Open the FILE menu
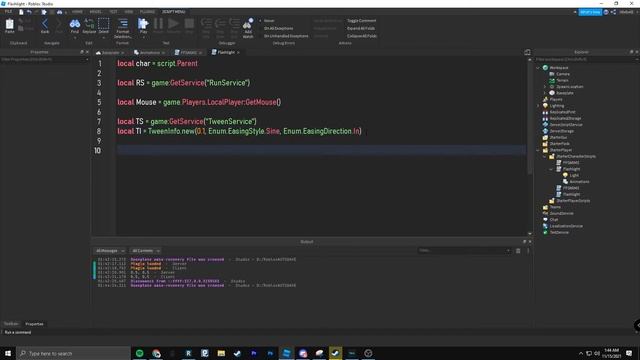This screenshot has height=360, width=640. coord(8,12)
